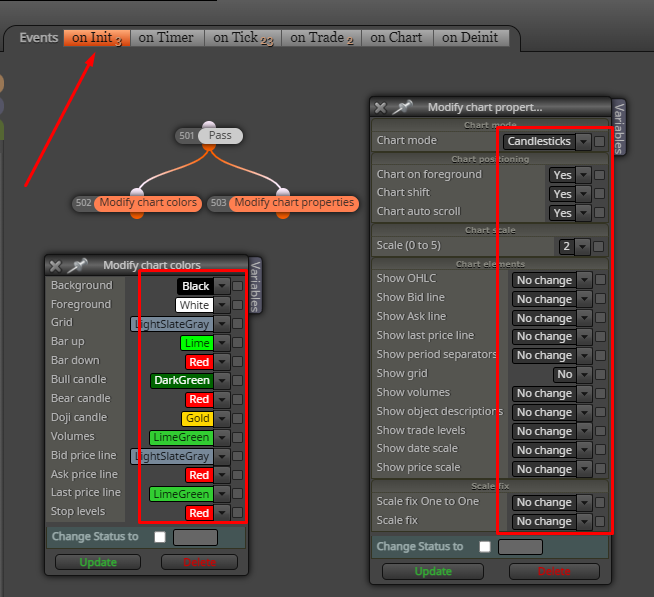Open the on Tick events tab

[x=243, y=38]
